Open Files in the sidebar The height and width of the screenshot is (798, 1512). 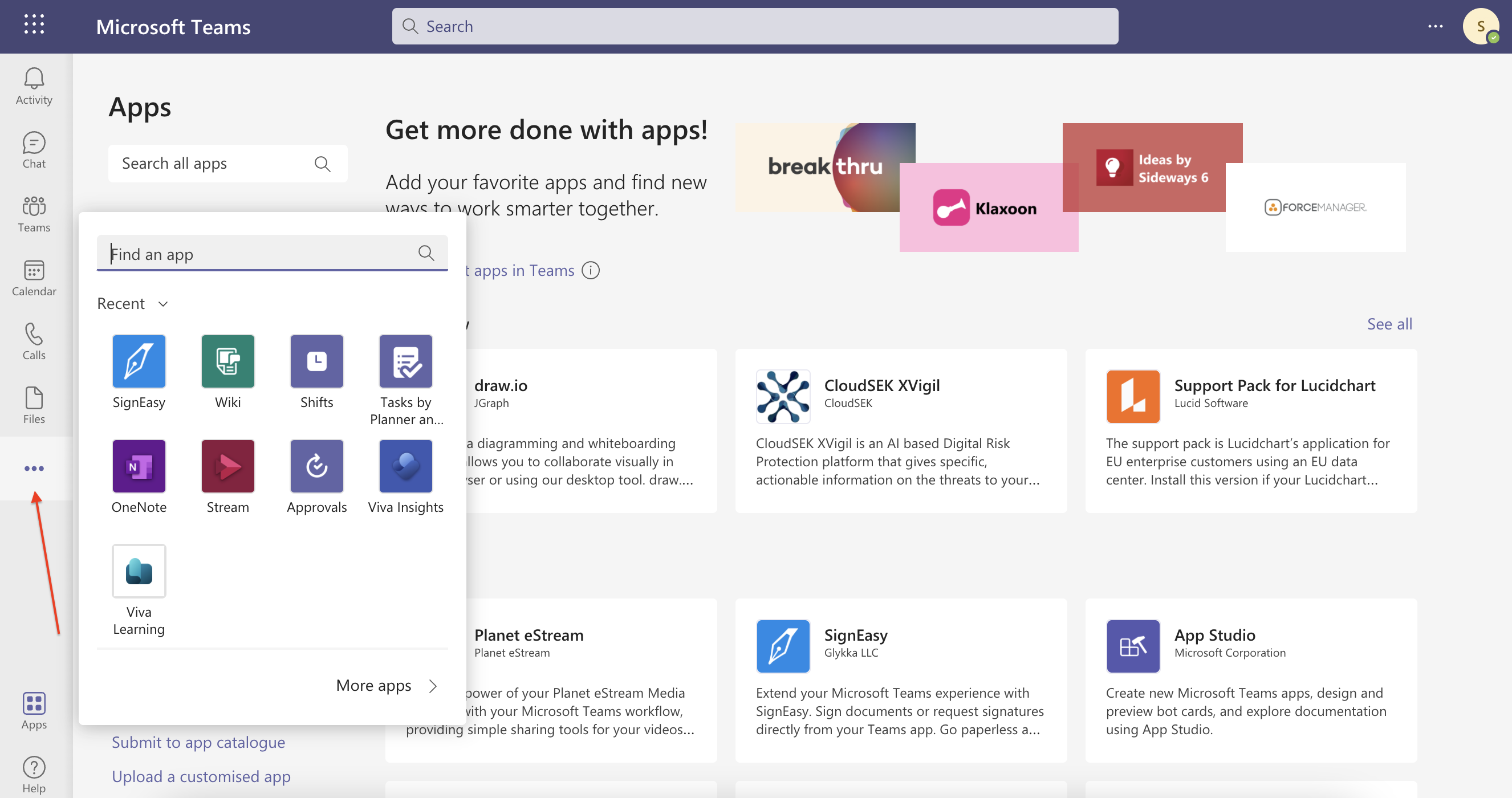(34, 405)
